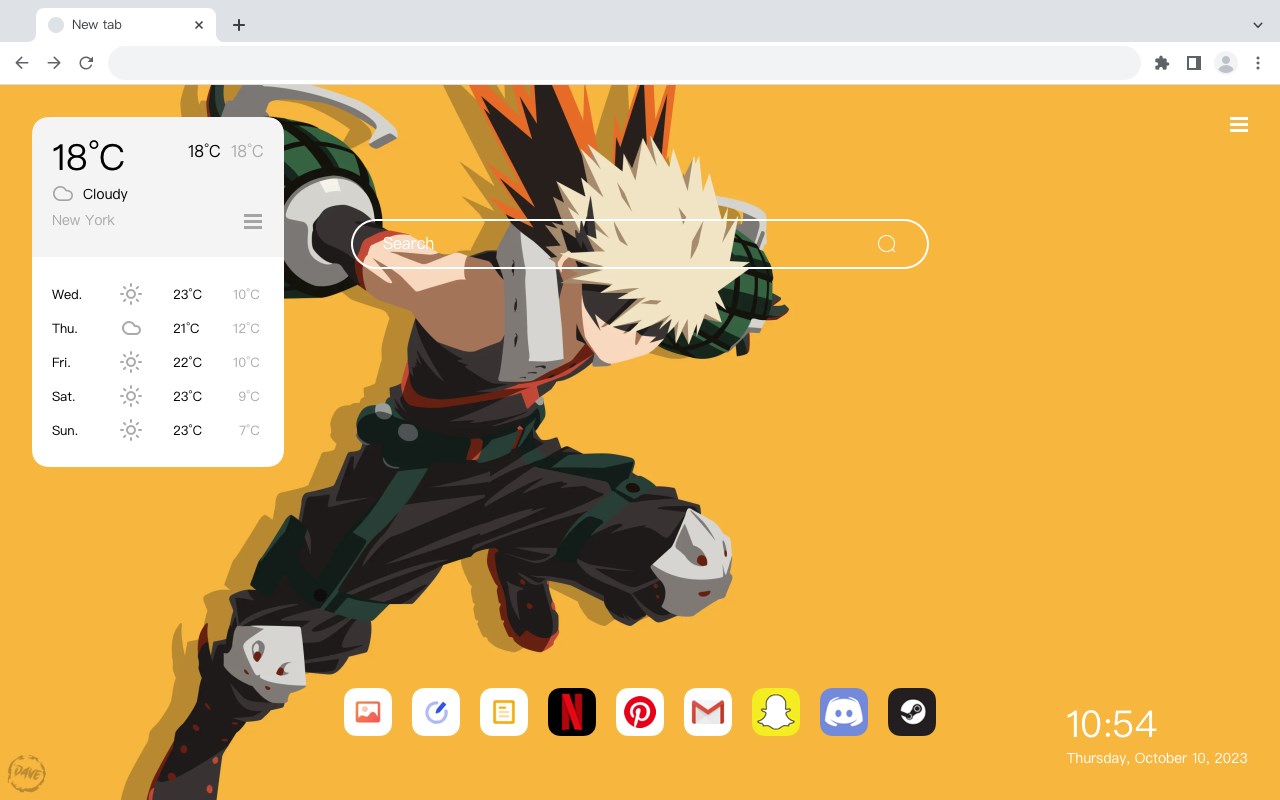Close the New tab tab
Viewport: 1280px width, 800px height.
[x=200, y=25]
